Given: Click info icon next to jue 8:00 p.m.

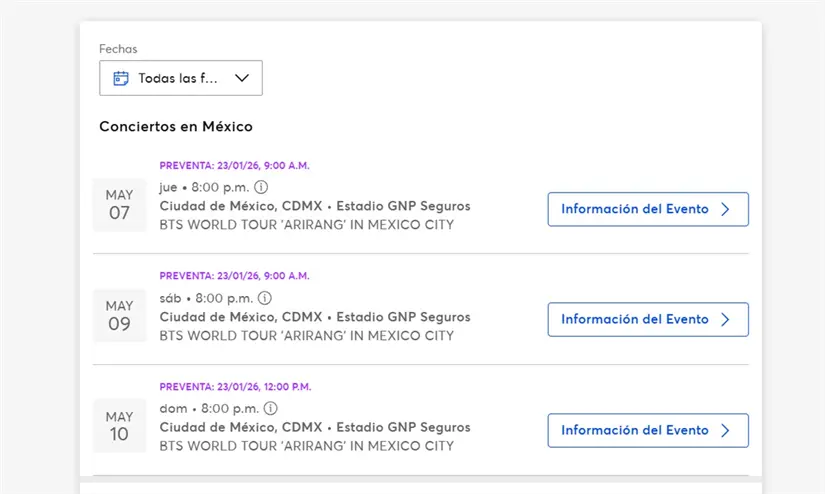Looking at the screenshot, I should point(261,187).
